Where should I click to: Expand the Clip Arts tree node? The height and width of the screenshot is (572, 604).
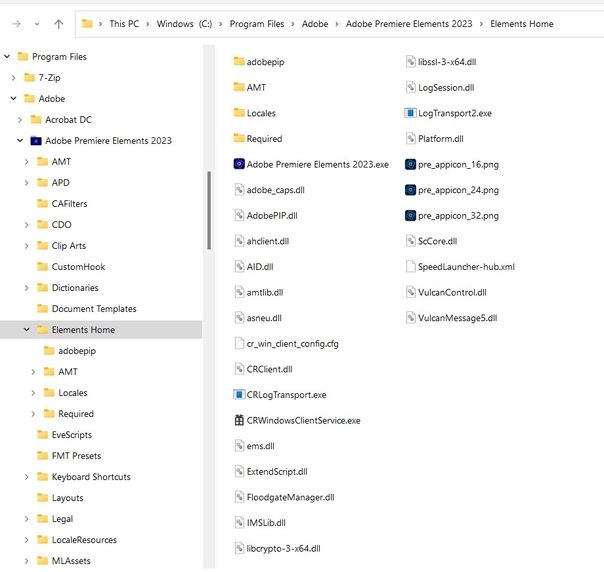[27, 246]
